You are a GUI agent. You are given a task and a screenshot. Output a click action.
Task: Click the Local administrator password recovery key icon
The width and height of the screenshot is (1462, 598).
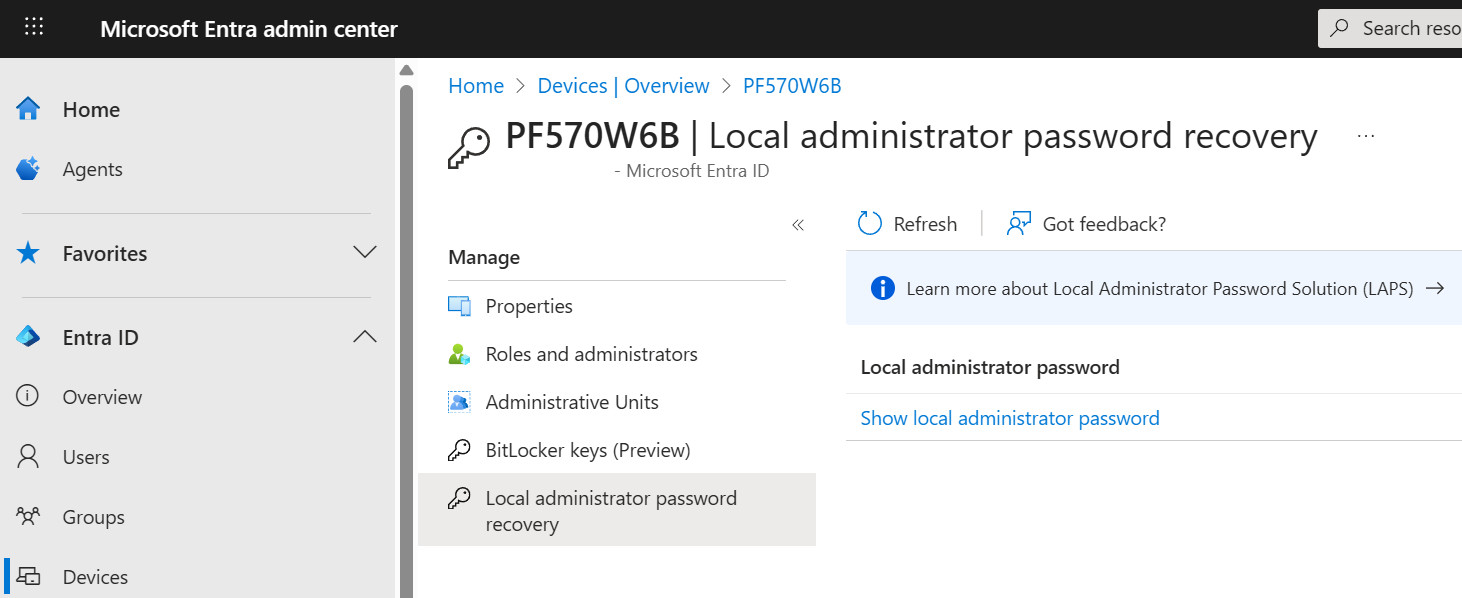(459, 498)
